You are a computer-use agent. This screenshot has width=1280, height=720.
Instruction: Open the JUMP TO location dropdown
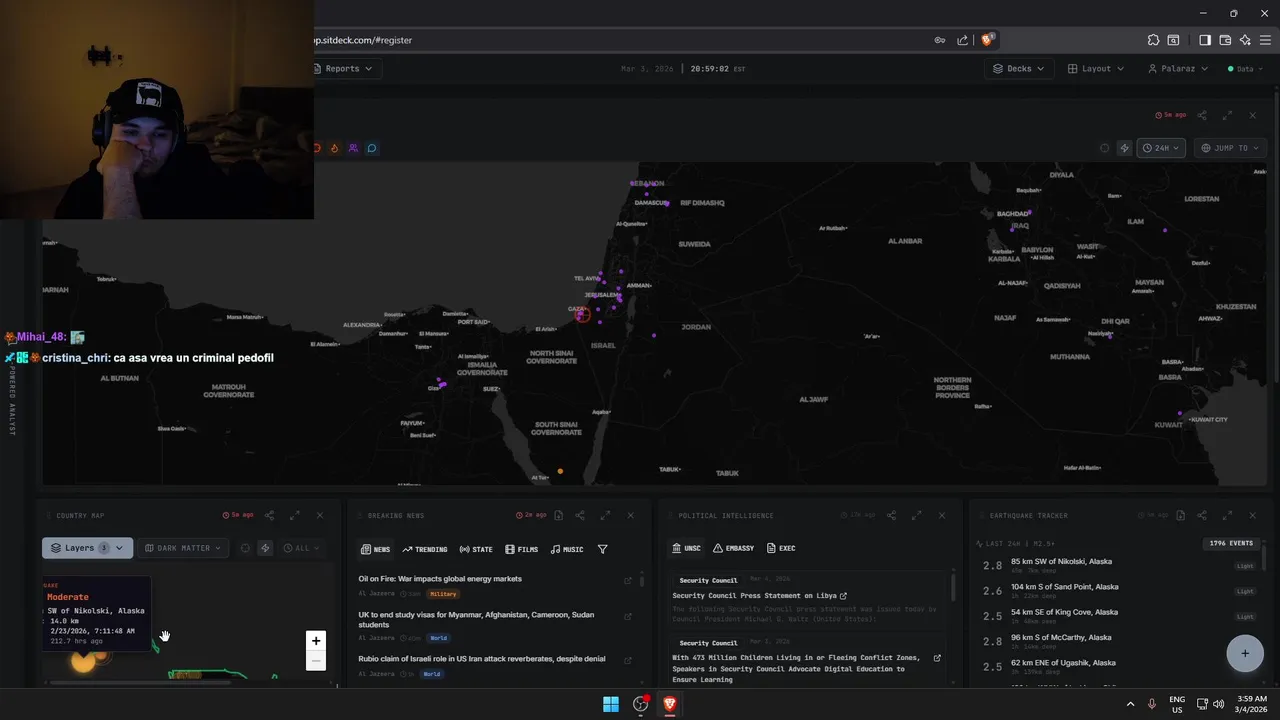[x=1230, y=148]
